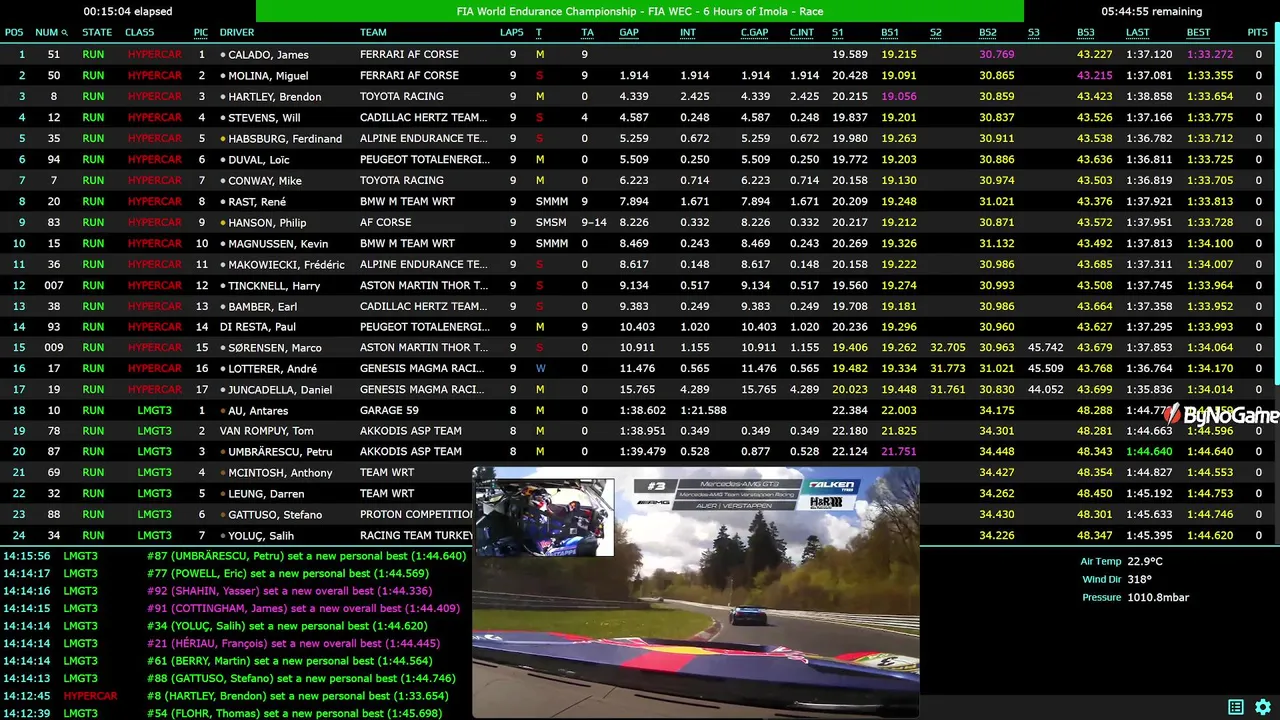Click the C.GAP column header
Viewport: 1280px width, 720px height.
click(x=754, y=33)
